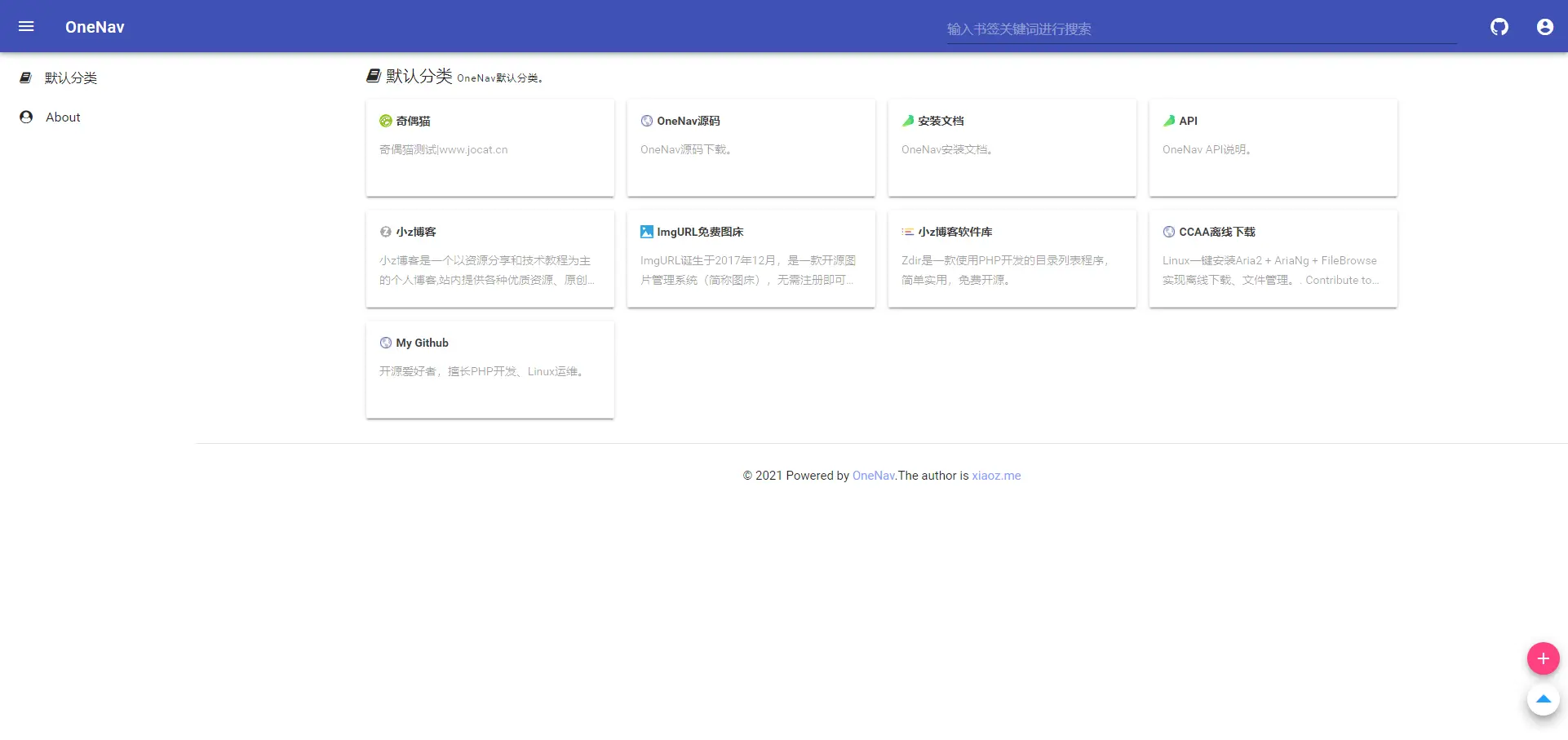This screenshot has height=740, width=1568.
Task: Focus the bookmark search input field
Action: point(1202,29)
